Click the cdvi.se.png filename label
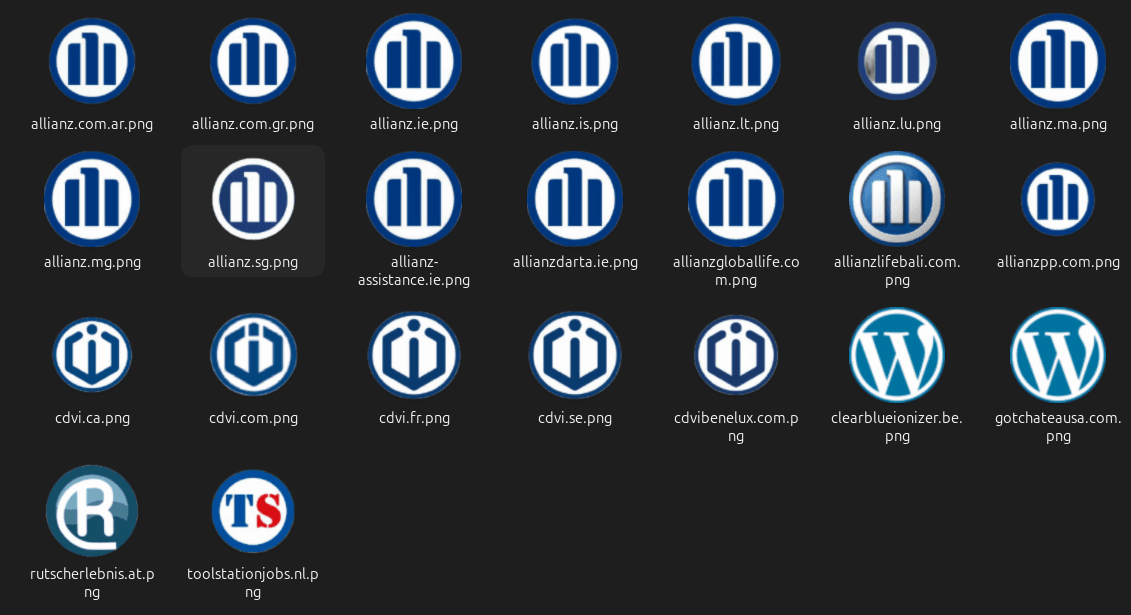 click(x=575, y=417)
